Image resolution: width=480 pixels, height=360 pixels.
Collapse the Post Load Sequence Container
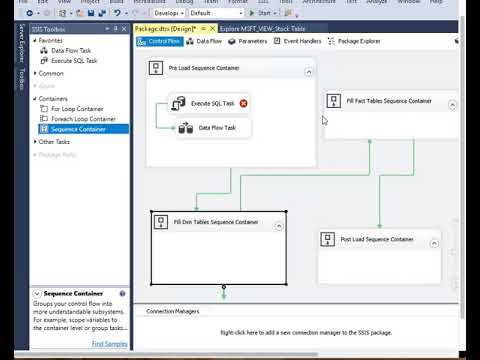[x=434, y=243]
